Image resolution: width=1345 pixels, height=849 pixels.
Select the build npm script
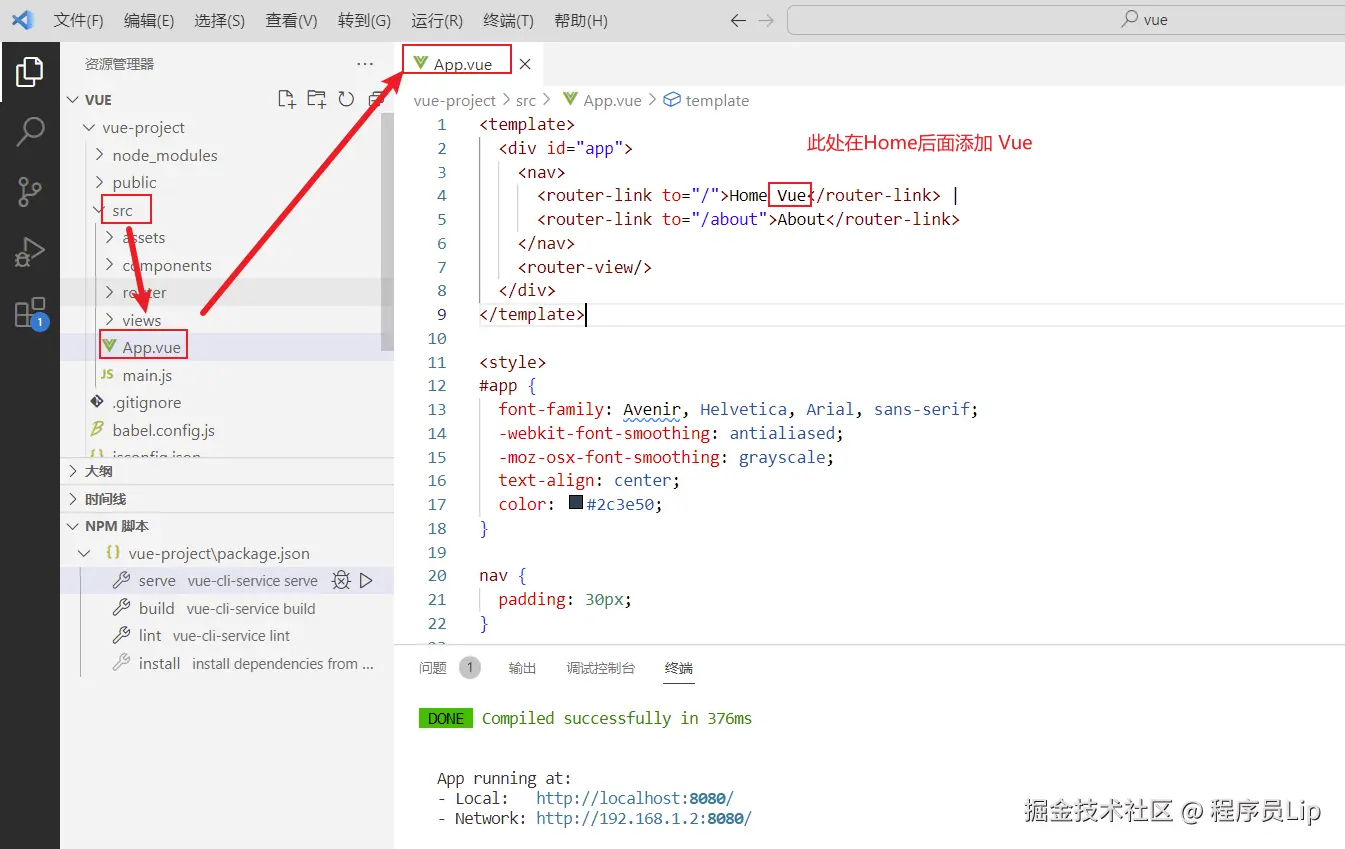pos(227,608)
